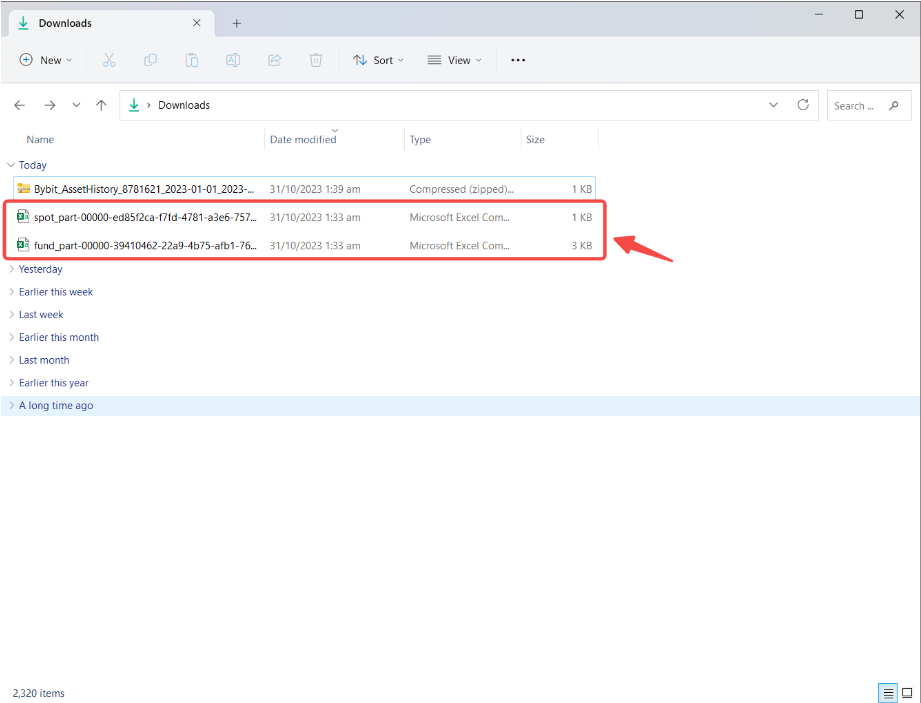Collapse the Today group
Screen dimensions: 921x703
click(x=9, y=164)
